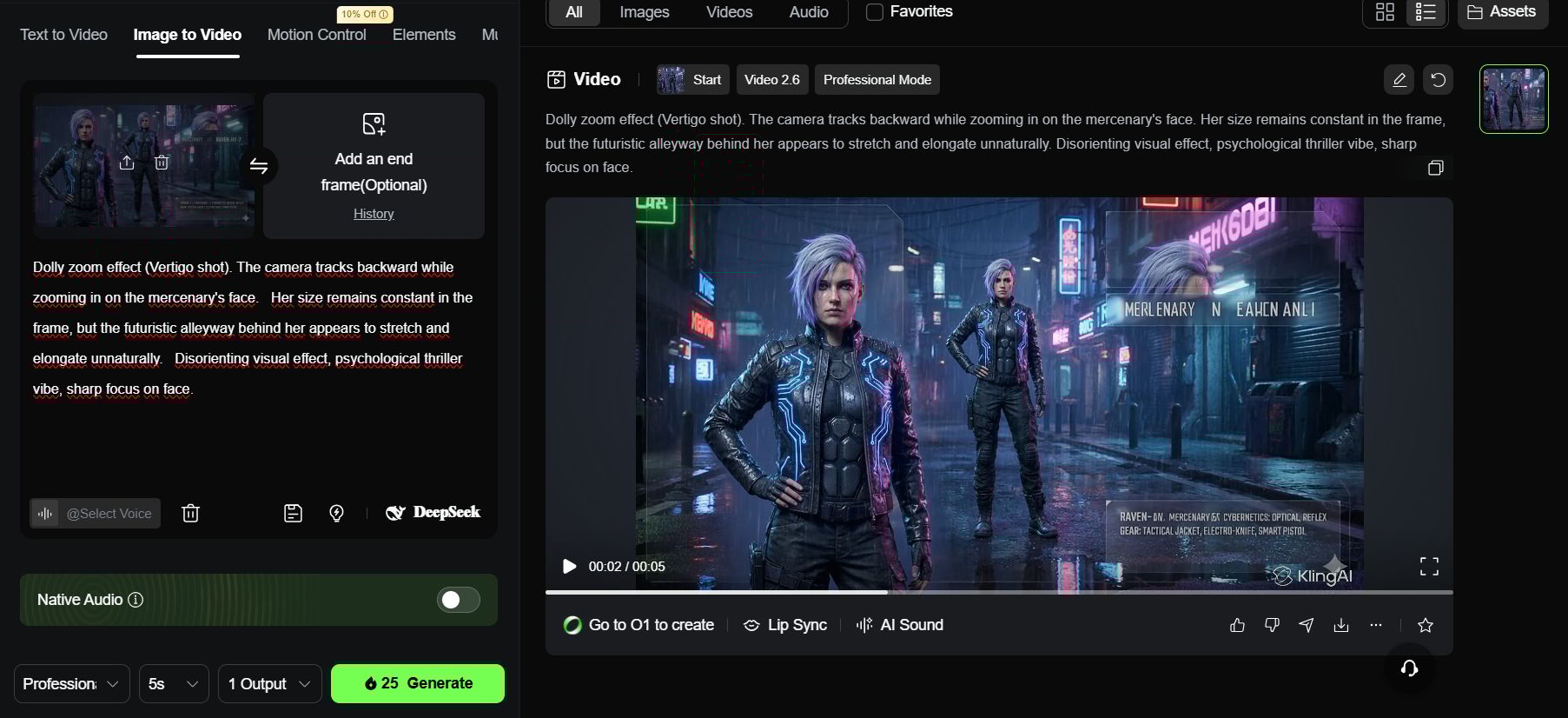Click the 00:02 / 00:05 time display
Viewport: 1568px width, 718px height.
click(x=627, y=567)
